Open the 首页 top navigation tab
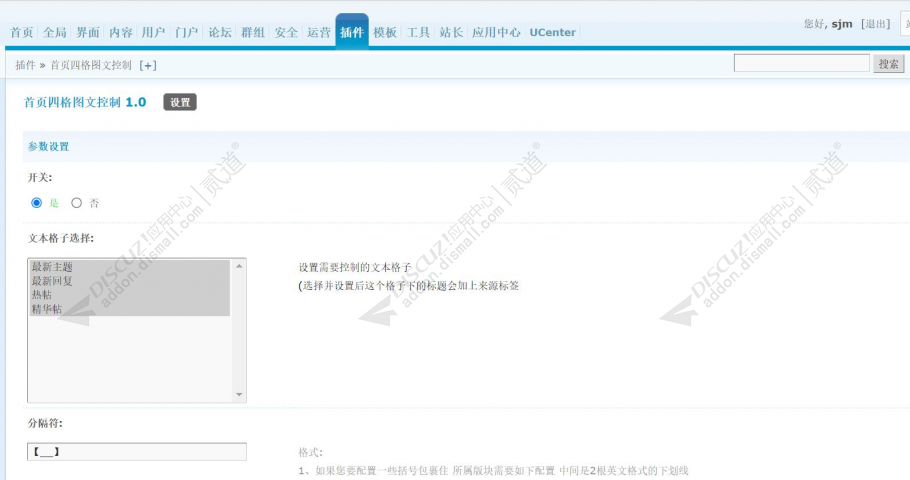910x480 pixels. pyautogui.click(x=21, y=33)
